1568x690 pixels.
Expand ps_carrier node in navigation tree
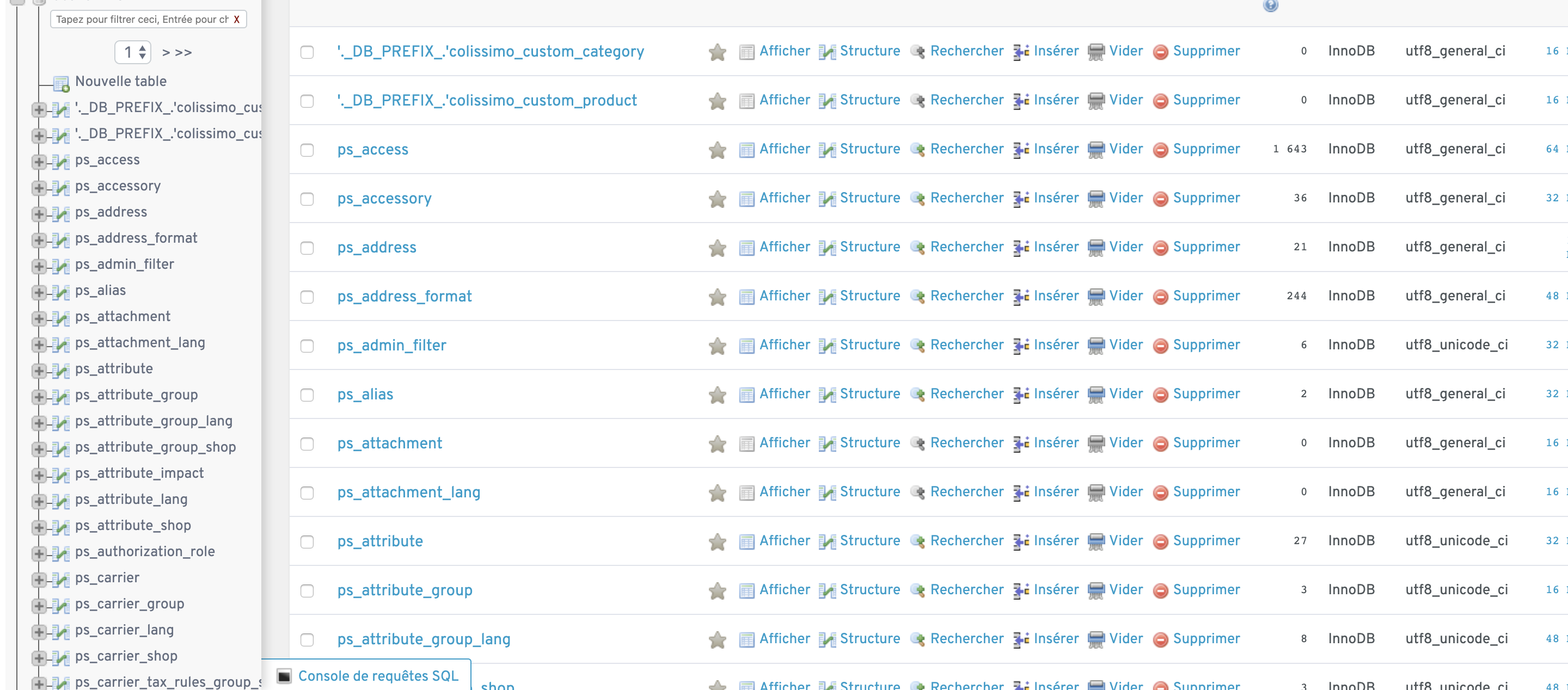pyautogui.click(x=39, y=579)
